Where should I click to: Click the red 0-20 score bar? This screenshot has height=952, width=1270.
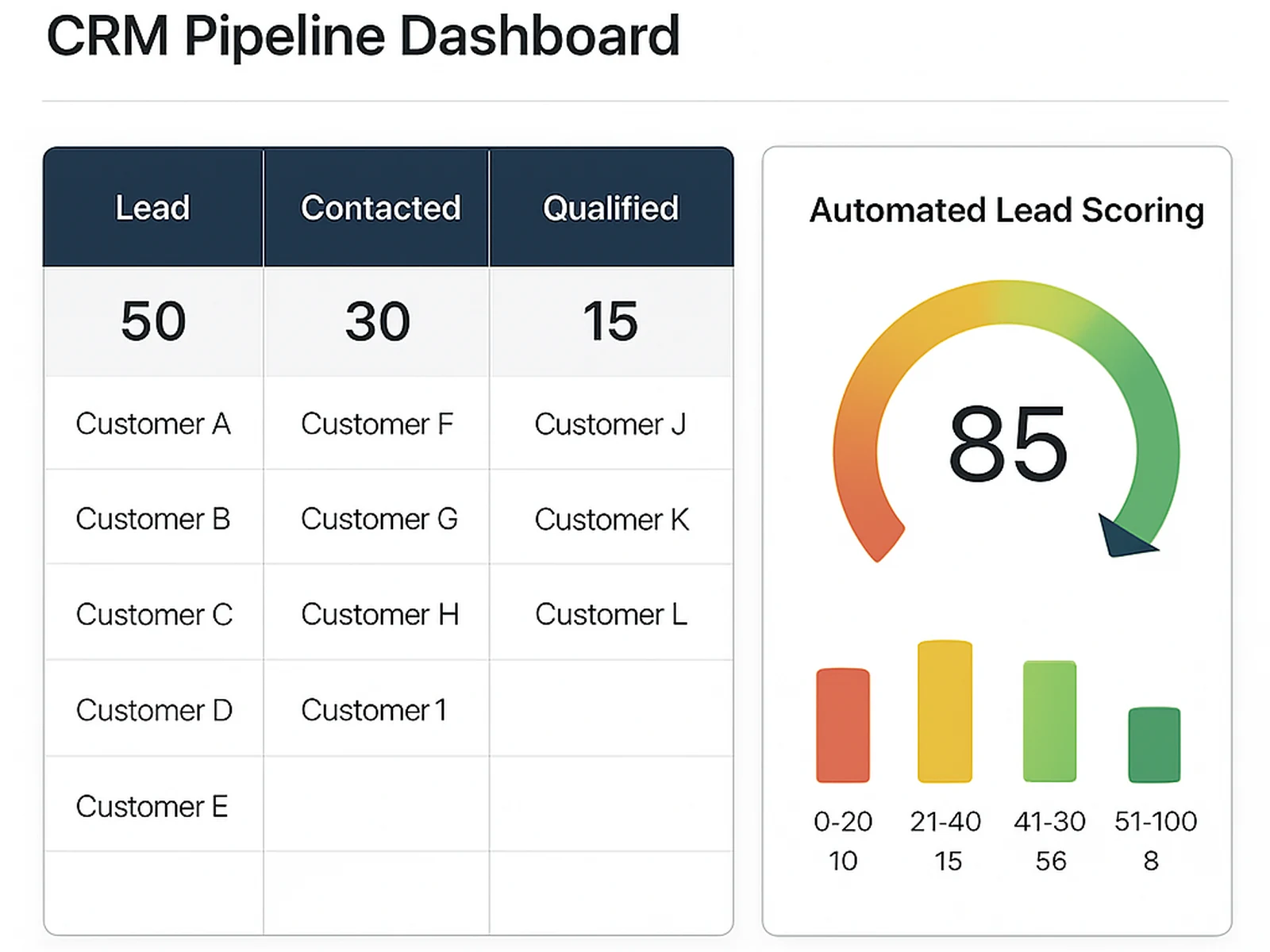click(x=841, y=726)
